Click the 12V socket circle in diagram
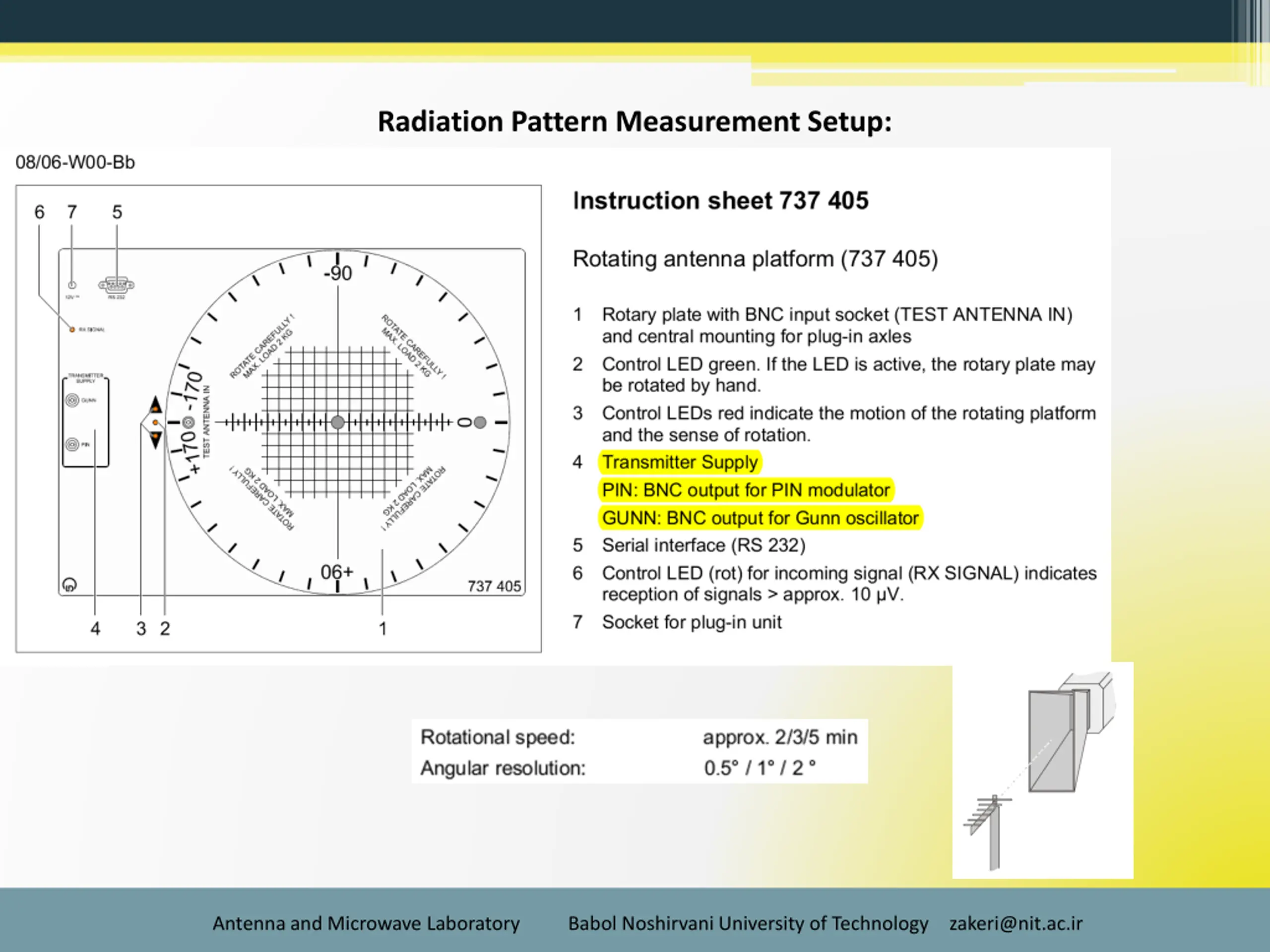 [x=72, y=285]
